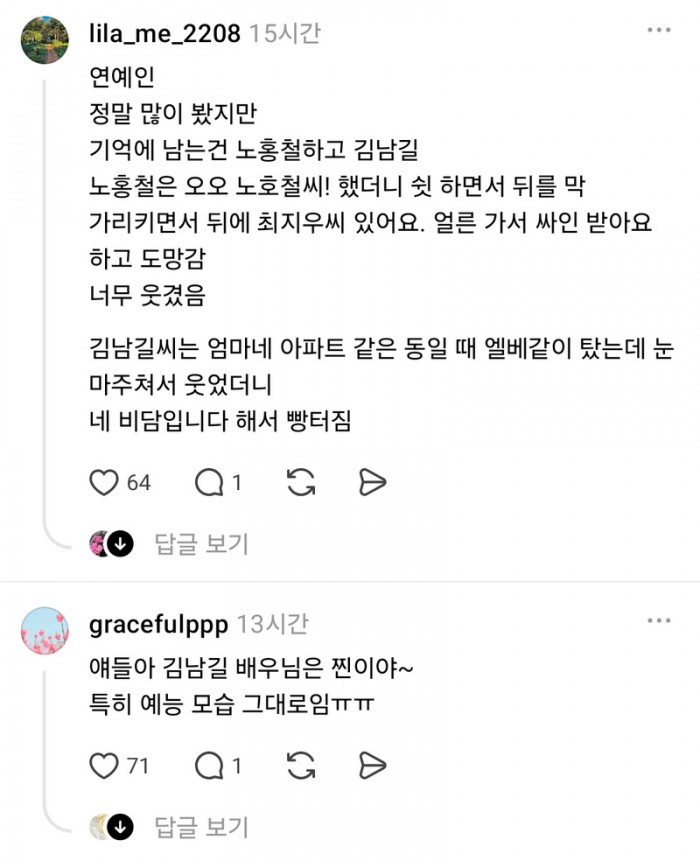Like the lila_me_2208 post
700x861 pixels.
click(104, 483)
